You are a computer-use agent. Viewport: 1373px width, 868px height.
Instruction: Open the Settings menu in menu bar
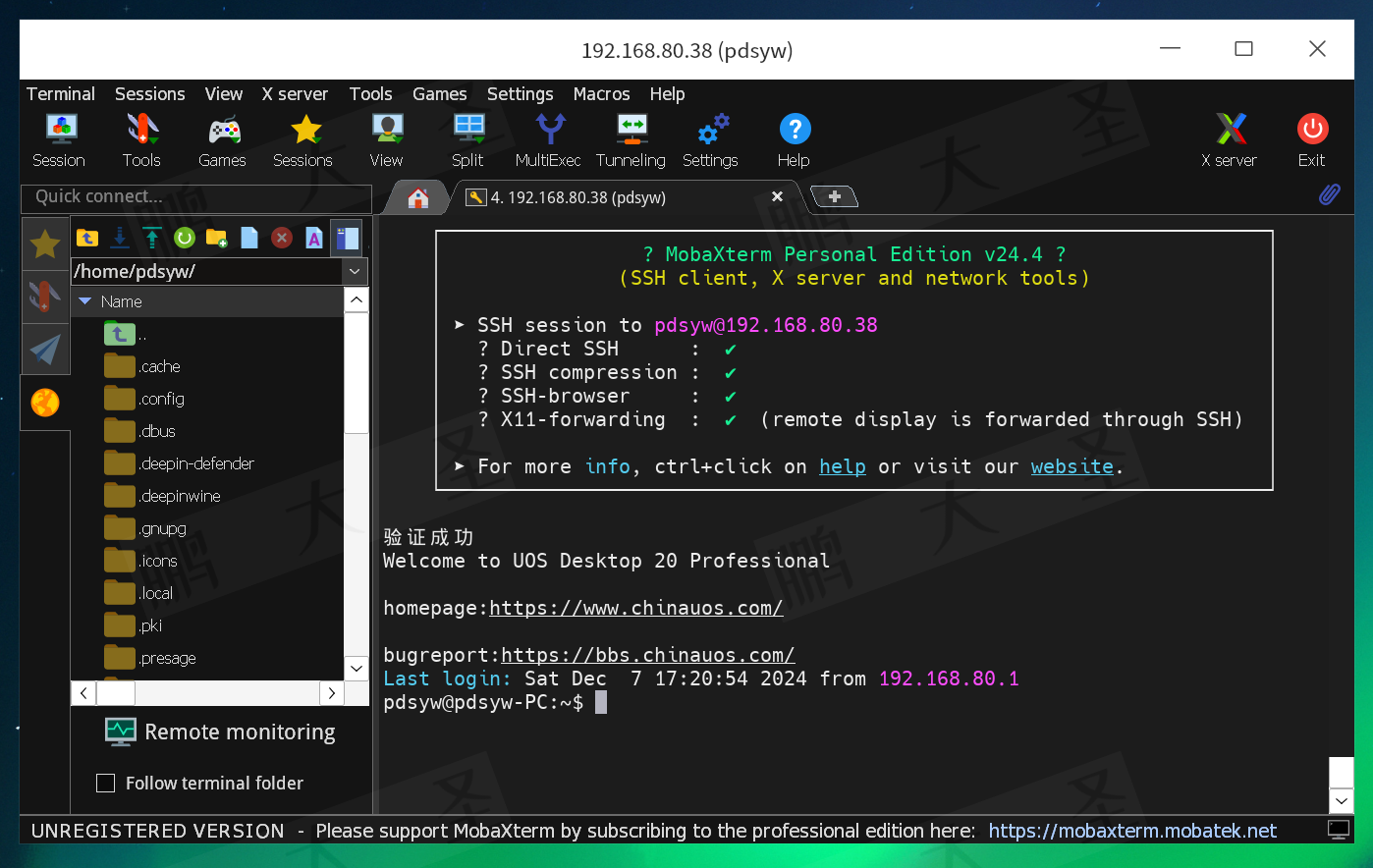coord(520,93)
